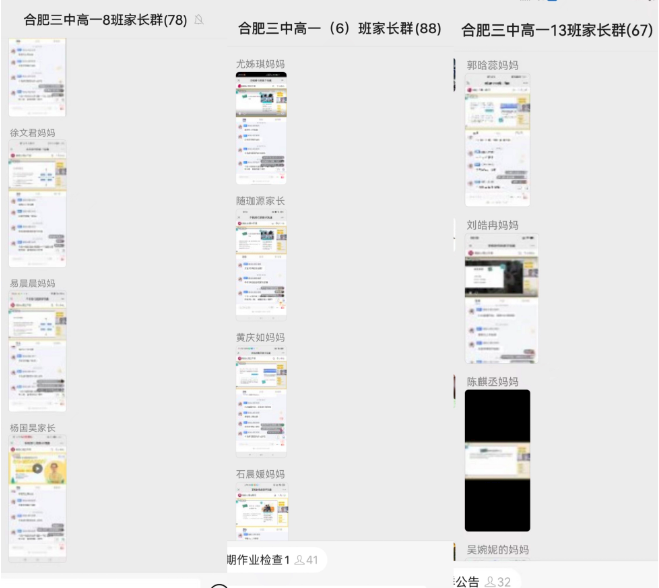The width and height of the screenshot is (659, 588).
Task: Open the first image in 8班 chat
Action: tap(37, 78)
